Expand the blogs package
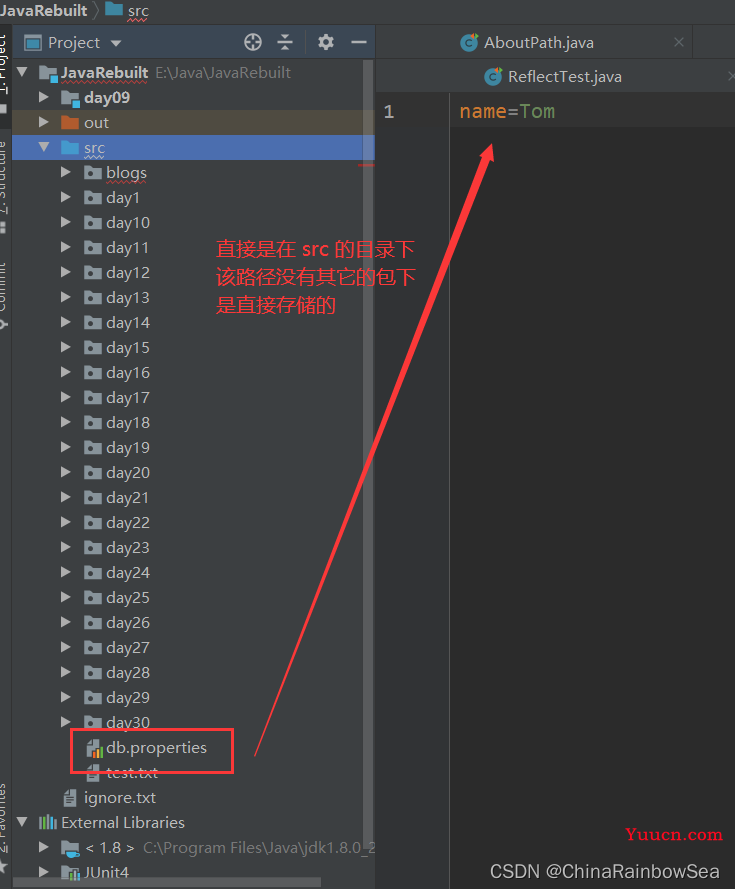The width and height of the screenshot is (735, 889). point(66,173)
